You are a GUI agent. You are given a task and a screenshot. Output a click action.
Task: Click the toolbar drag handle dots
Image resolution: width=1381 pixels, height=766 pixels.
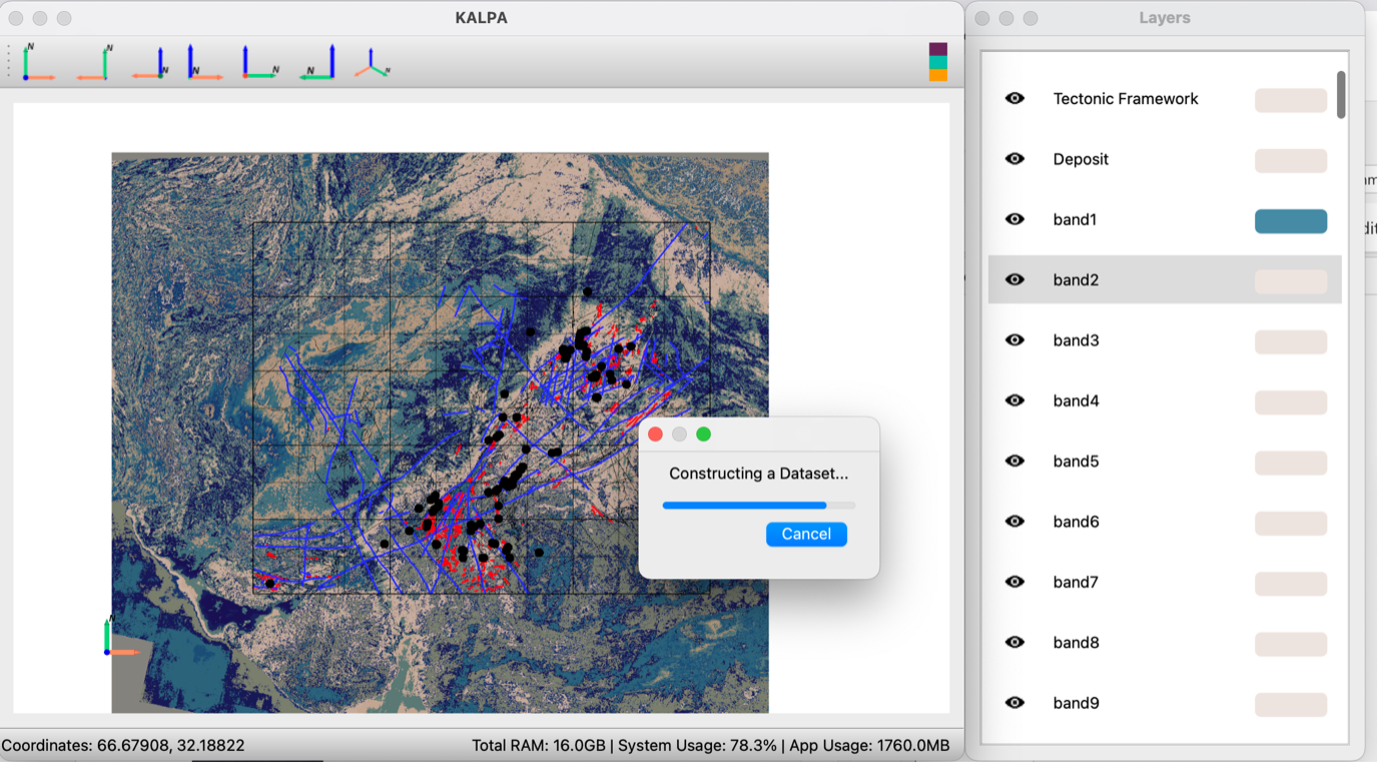[9, 62]
